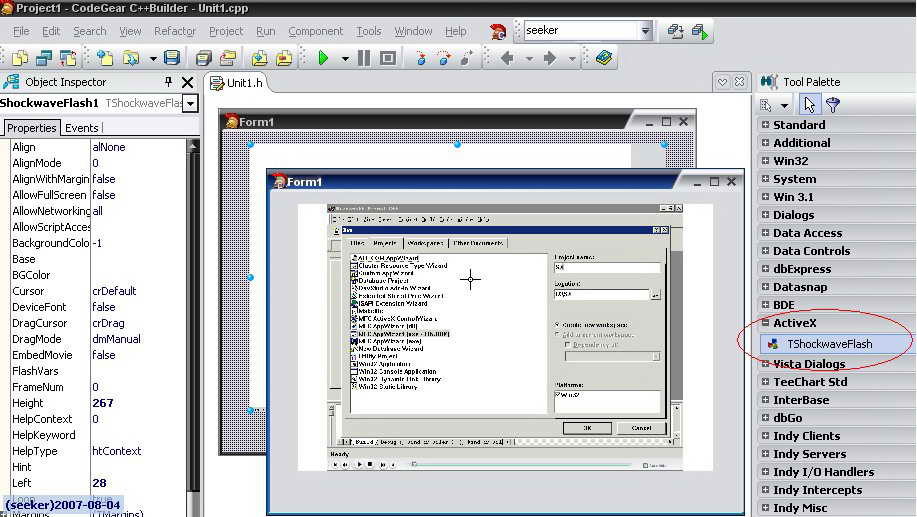Close the Object Inspector panel
The width and height of the screenshot is (917, 517).
[x=188, y=82]
